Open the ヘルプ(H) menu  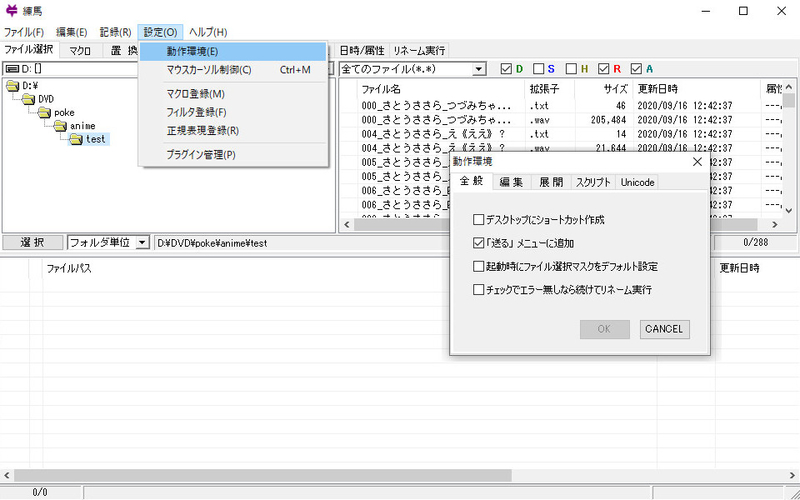(208, 32)
